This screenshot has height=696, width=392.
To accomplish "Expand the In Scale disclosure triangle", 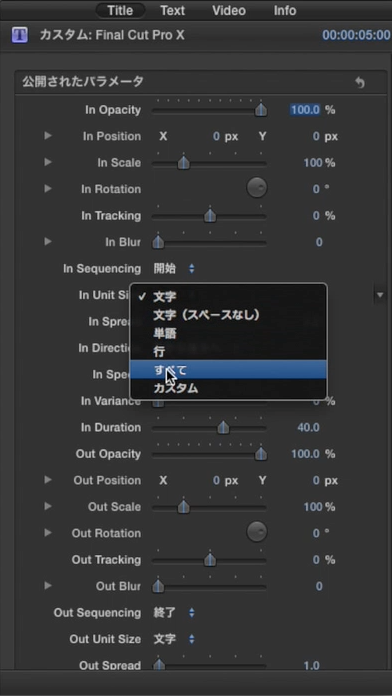I will [x=48, y=162].
